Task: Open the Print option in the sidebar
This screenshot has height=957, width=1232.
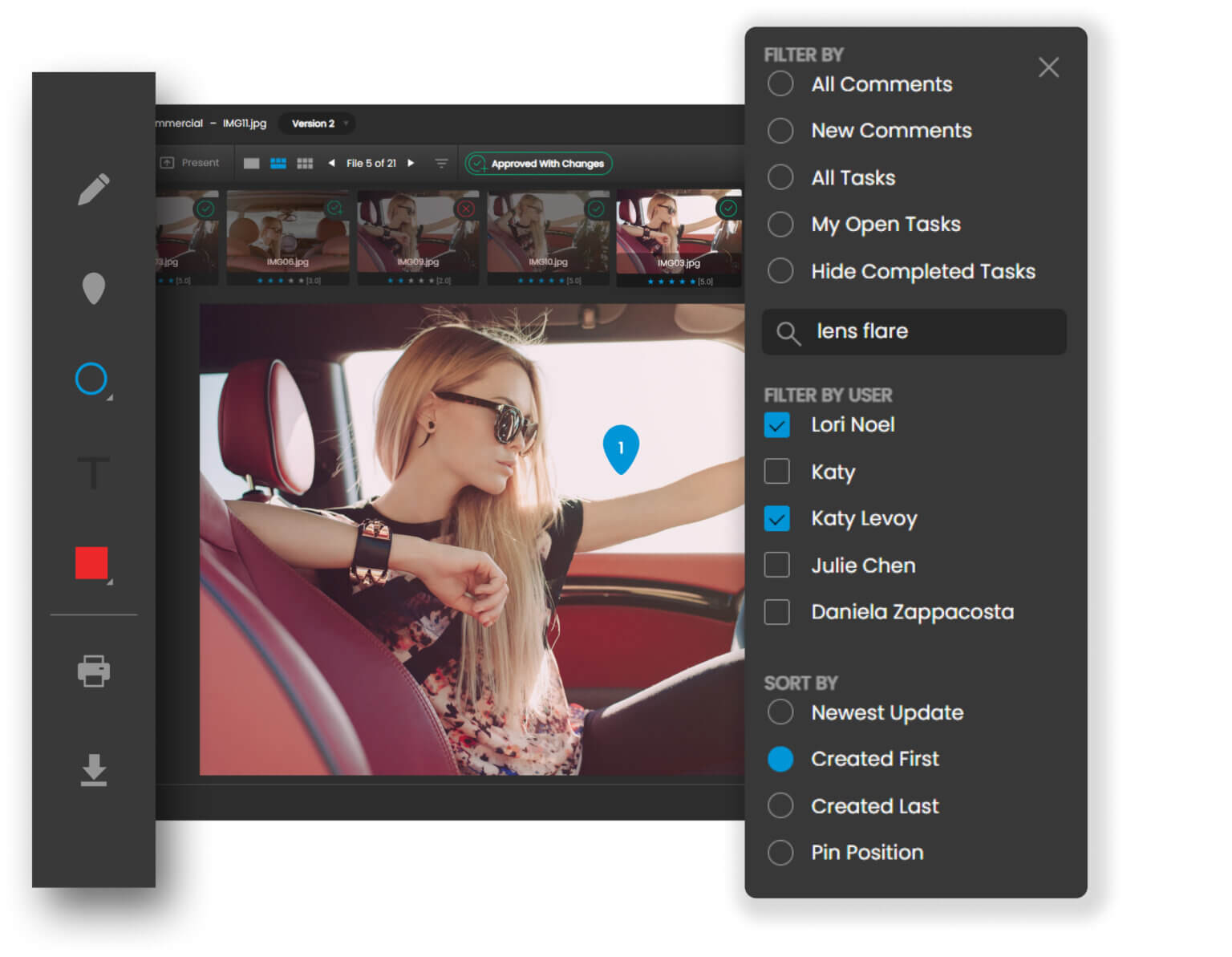Action: pyautogui.click(x=93, y=672)
